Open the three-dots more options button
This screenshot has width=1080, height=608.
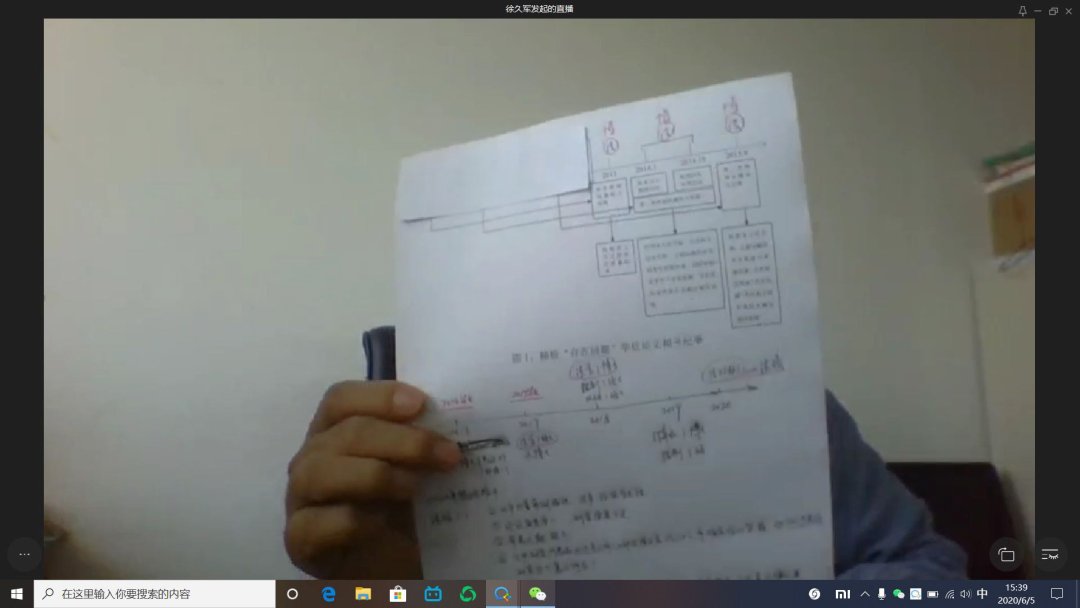tap(24, 553)
